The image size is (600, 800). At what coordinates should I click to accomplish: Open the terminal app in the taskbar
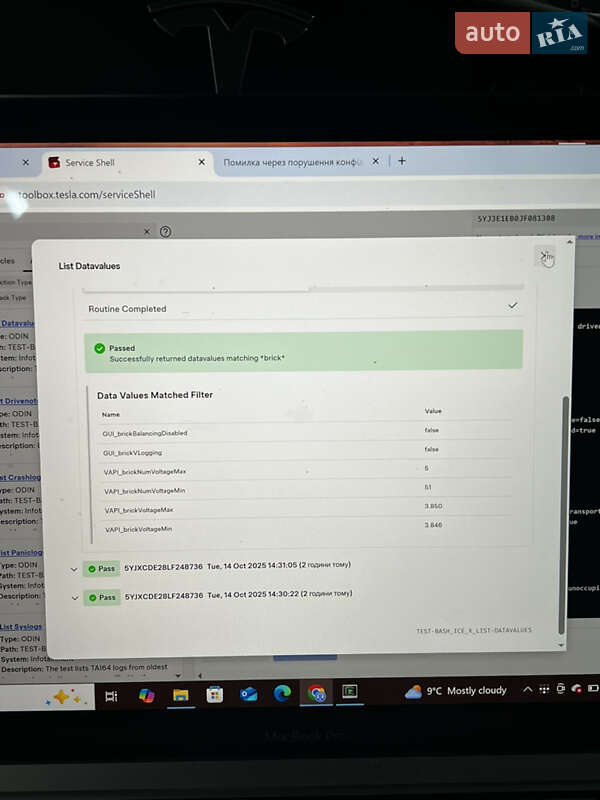pos(350,691)
